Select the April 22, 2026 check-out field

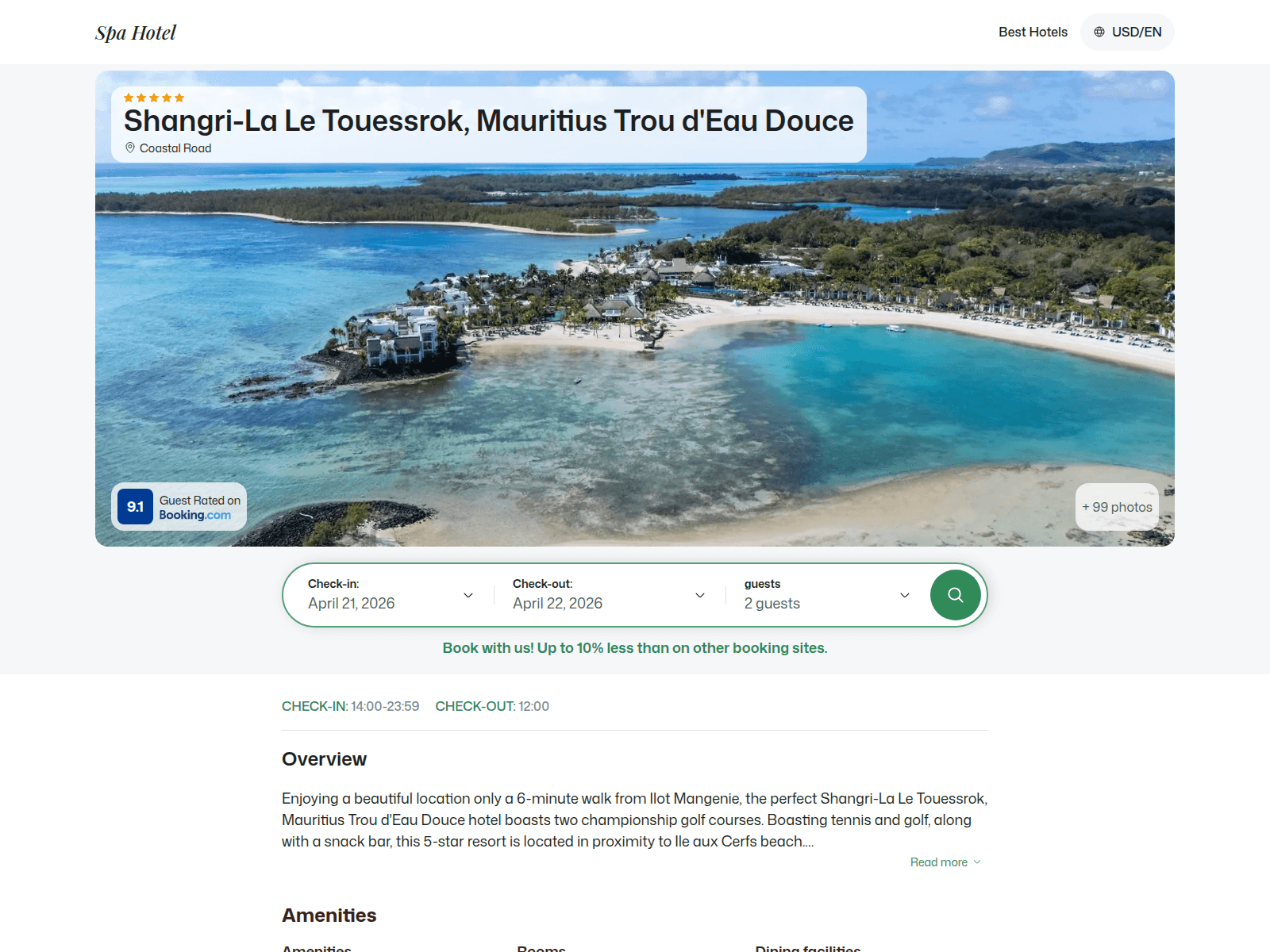[x=610, y=595]
